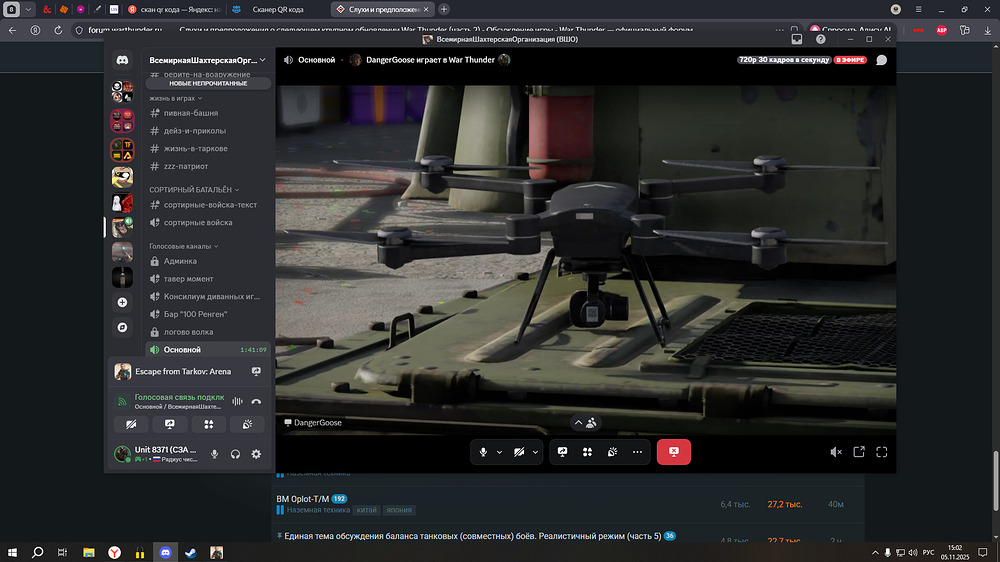Disconnect from the voice channel
The image size is (1000, 562).
[256, 401]
